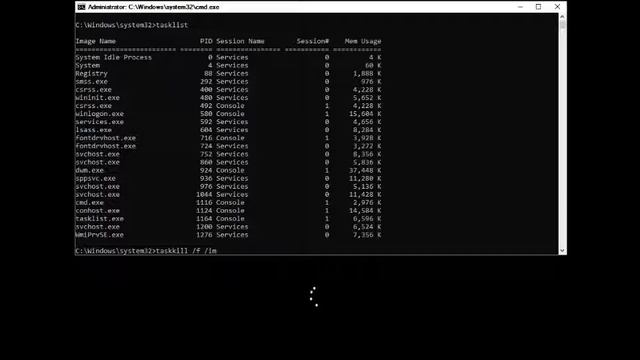The width and height of the screenshot is (640, 360).
Task: Select the 'lsass.exe' process name
Action: (x=93, y=130)
